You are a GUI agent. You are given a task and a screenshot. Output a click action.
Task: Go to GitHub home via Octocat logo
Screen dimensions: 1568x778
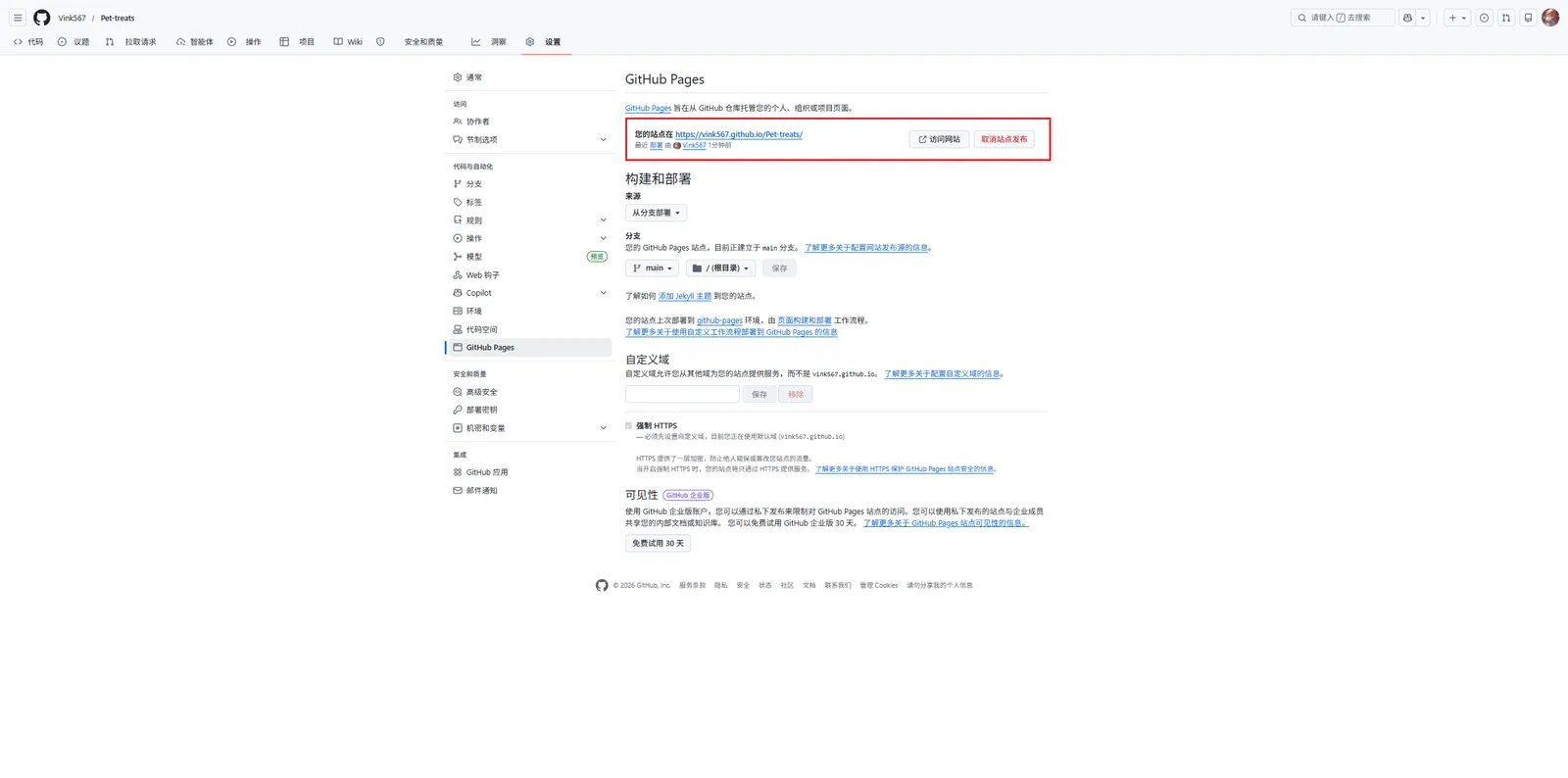(x=42, y=18)
